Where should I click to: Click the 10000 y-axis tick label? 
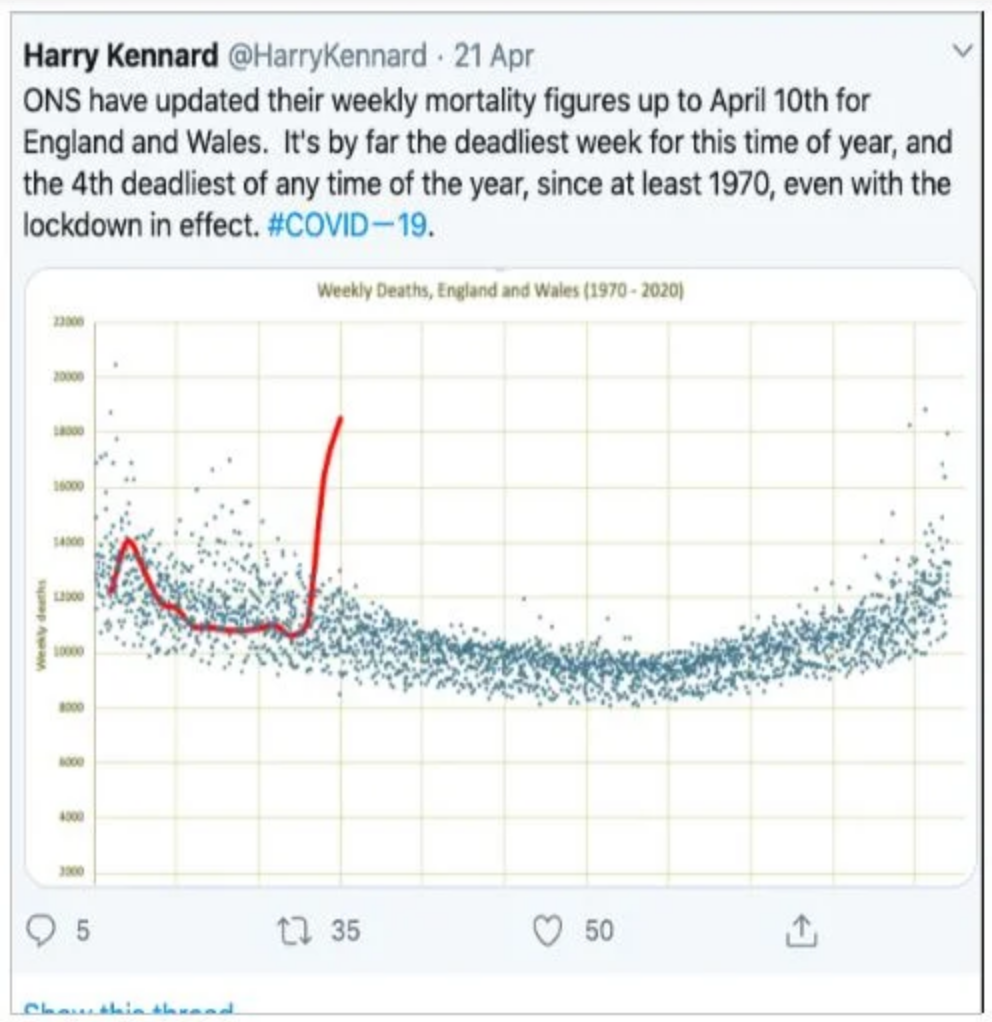(x=68, y=652)
